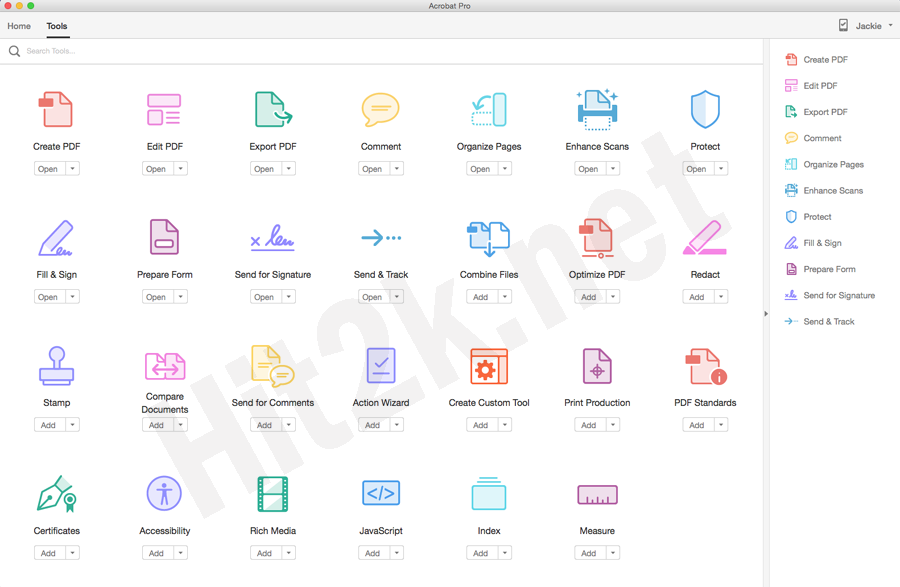This screenshot has width=900, height=587.
Task: Open Create PDF from the right sidebar
Action: [816, 59]
